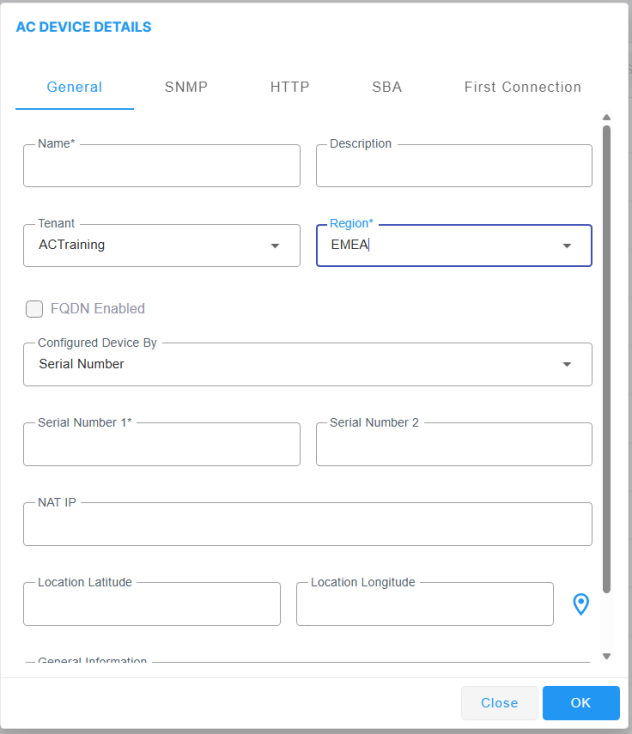
Task: Click the scrollbar down arrow
Action: [606, 656]
